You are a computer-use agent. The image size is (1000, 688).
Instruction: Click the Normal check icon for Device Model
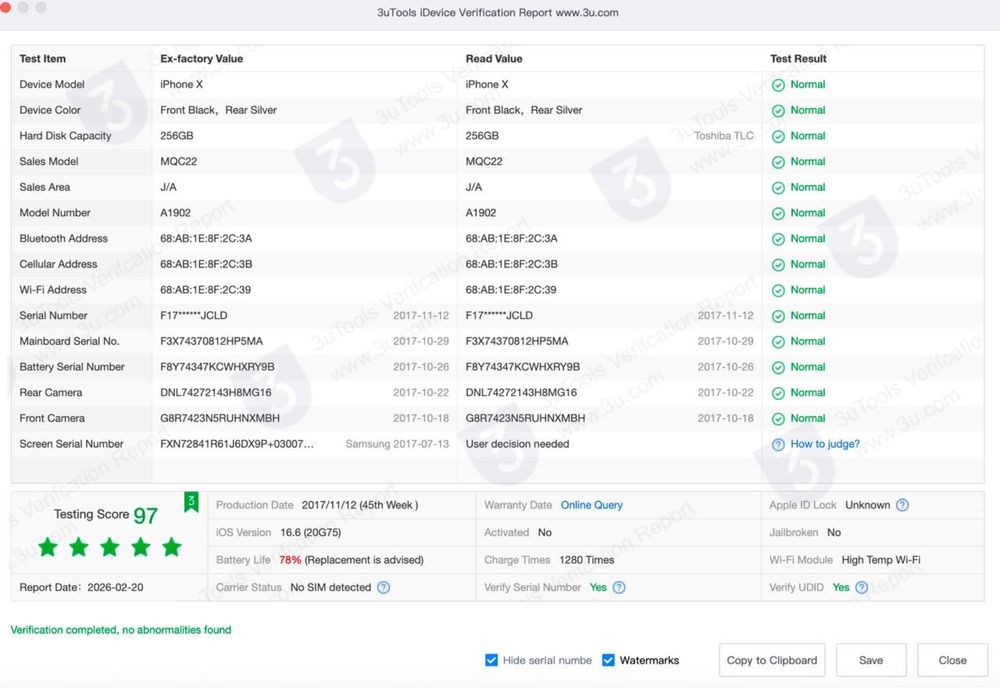(778, 85)
